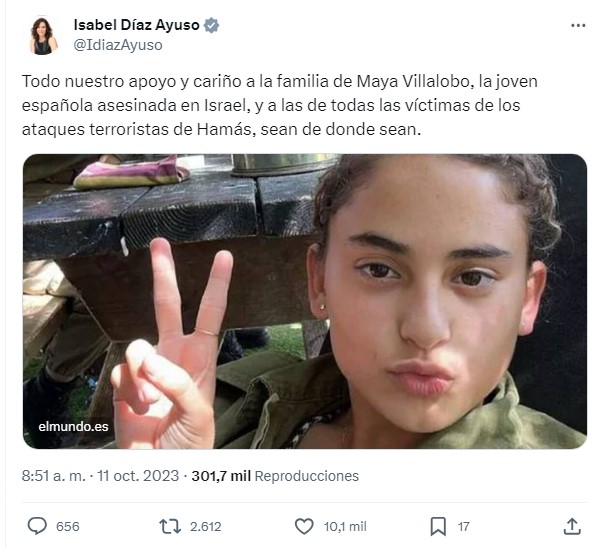The image size is (602, 549).
Task: Open Isabel Díaz Ayuso's profile picture
Action: pos(43,35)
